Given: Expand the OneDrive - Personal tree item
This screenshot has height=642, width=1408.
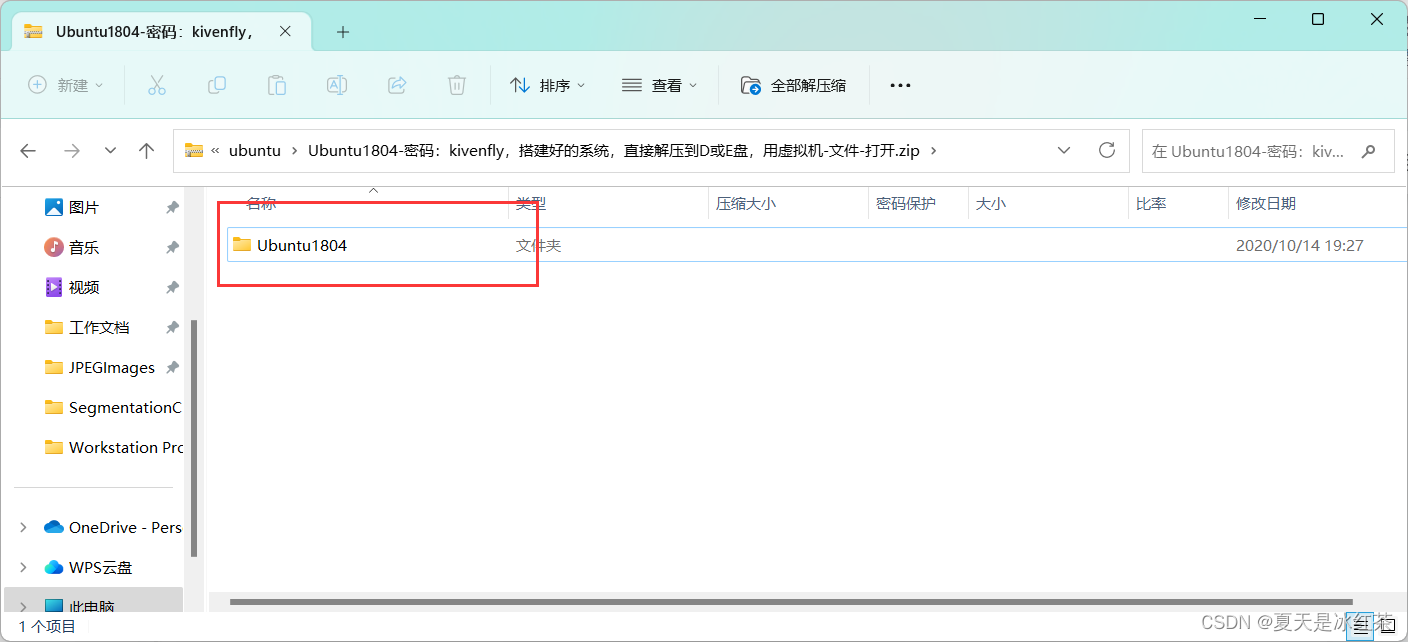Looking at the screenshot, I should click(22, 527).
